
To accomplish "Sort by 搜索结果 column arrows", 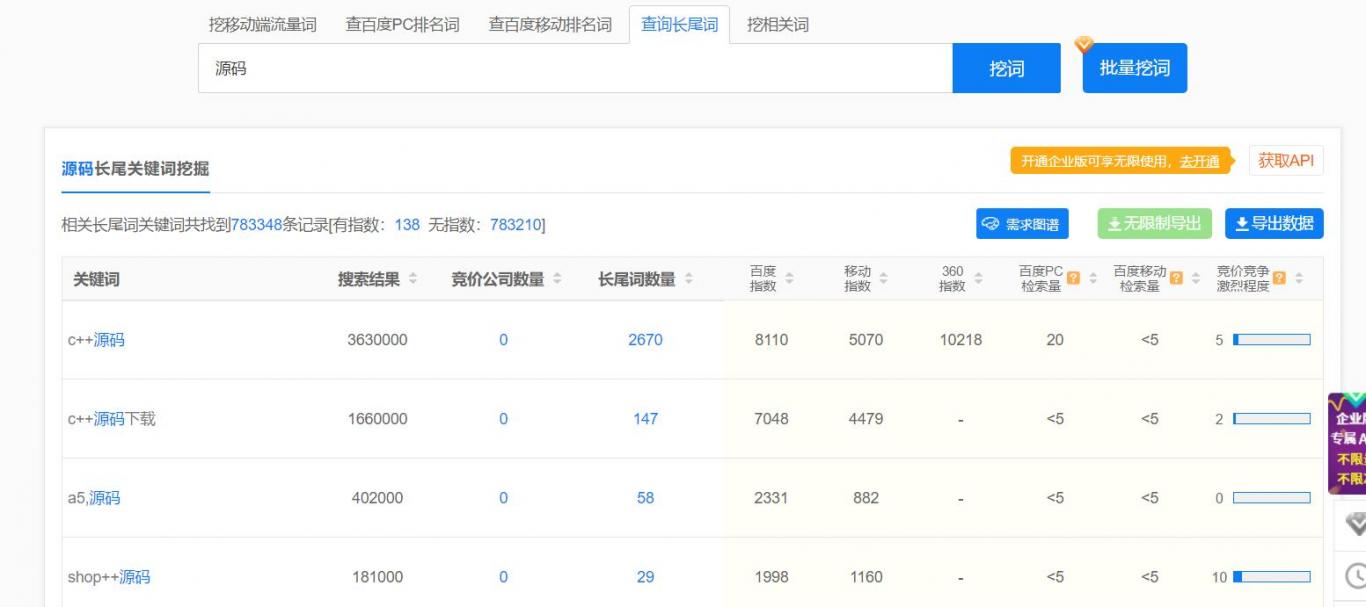I will point(413,279).
